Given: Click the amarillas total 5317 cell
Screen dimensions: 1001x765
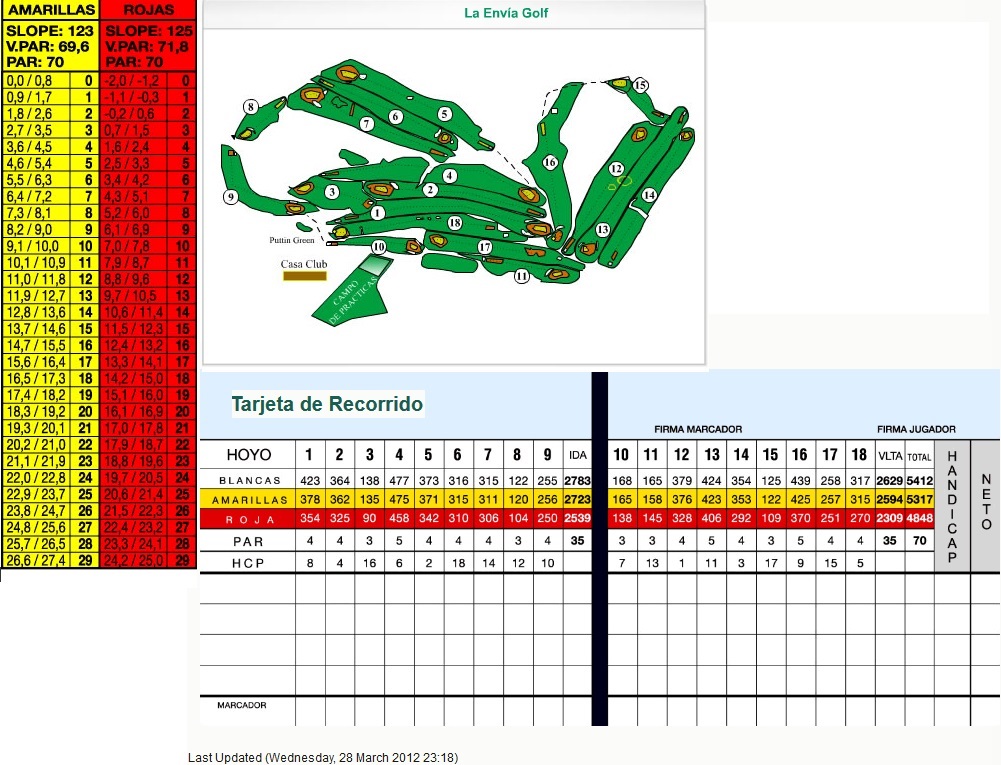Looking at the screenshot, I should click(919, 499).
